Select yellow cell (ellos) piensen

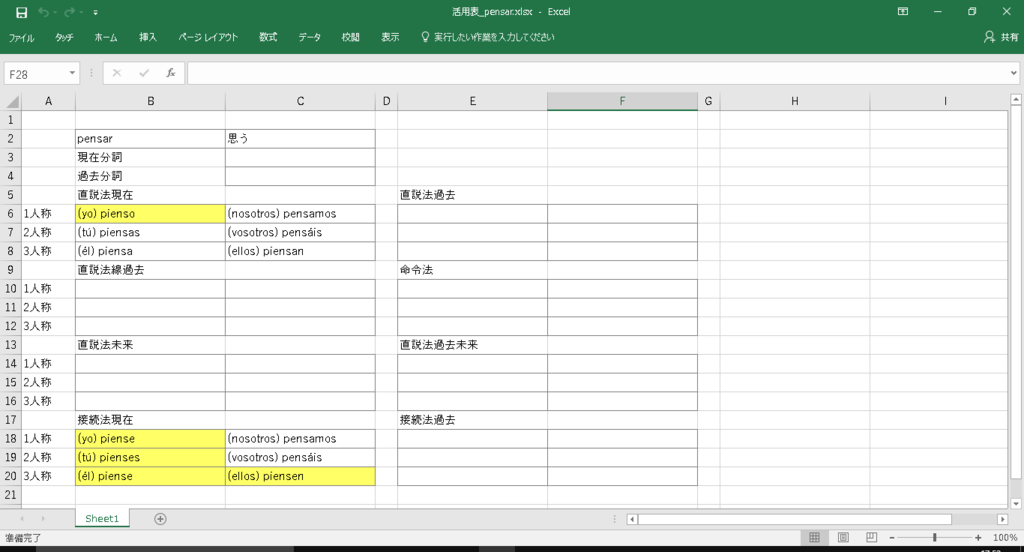pos(300,476)
